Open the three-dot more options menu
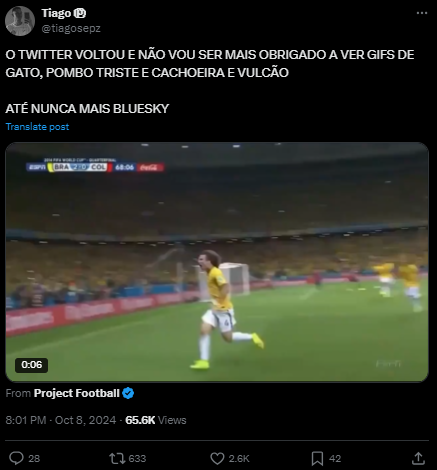This screenshot has height=470, width=437. (422, 13)
